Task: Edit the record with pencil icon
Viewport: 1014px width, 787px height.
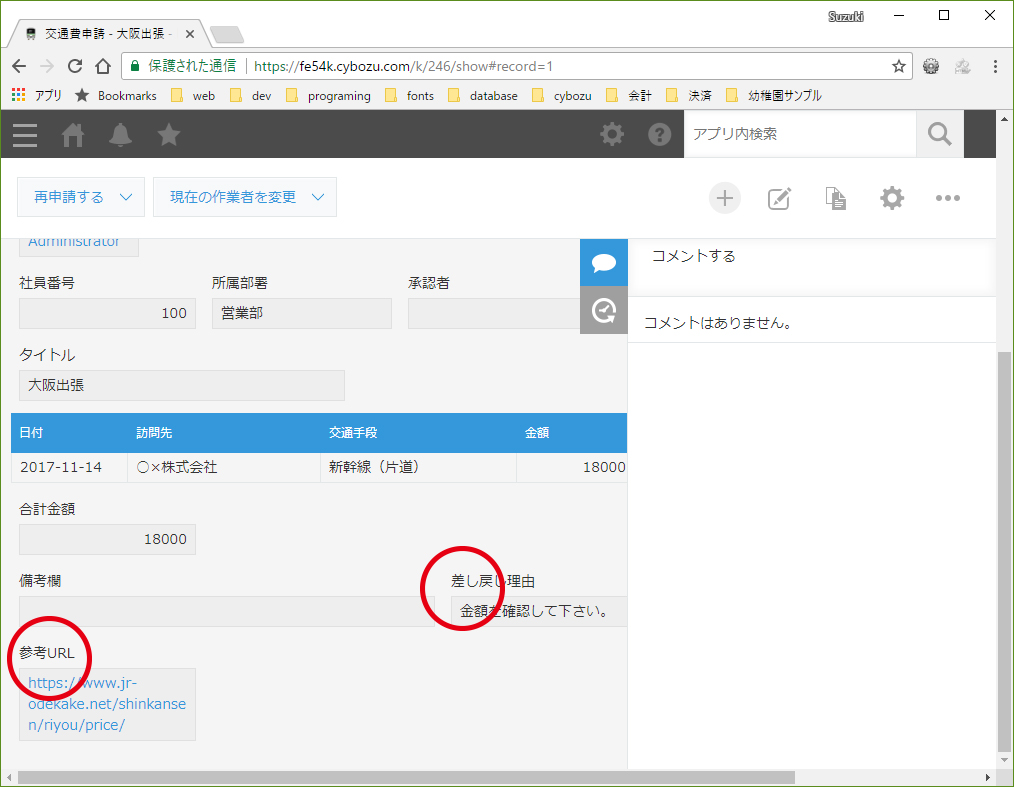Action: tap(779, 198)
